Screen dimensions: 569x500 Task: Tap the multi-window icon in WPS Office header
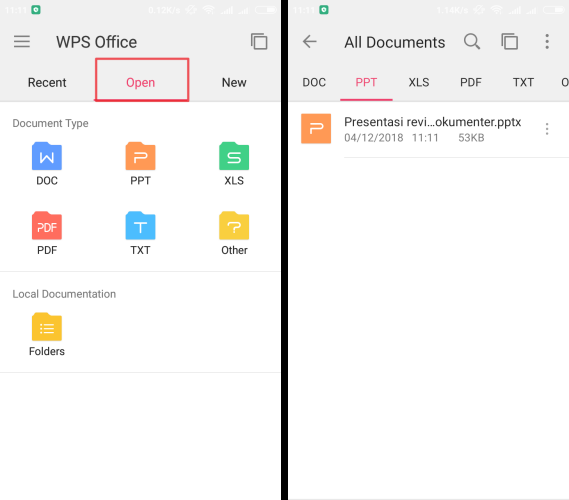259,41
